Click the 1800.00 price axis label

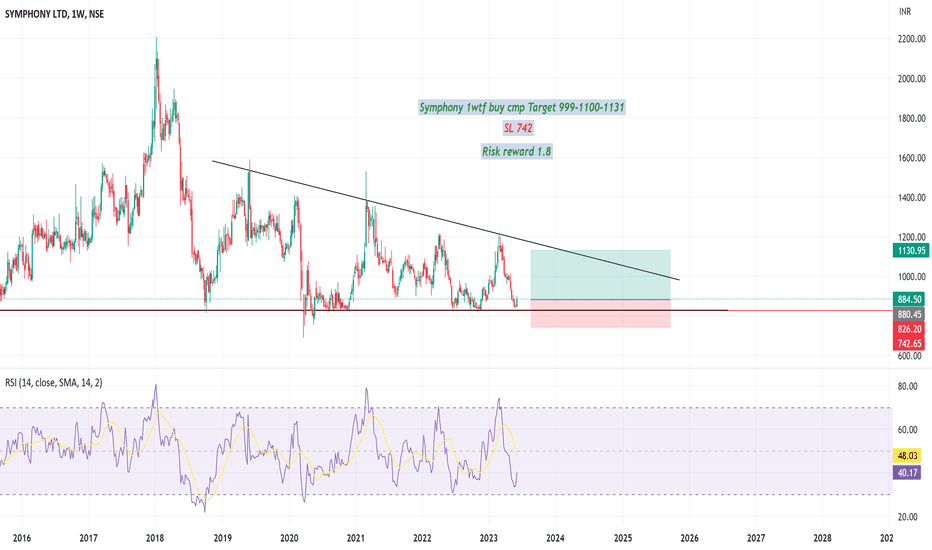(x=911, y=118)
